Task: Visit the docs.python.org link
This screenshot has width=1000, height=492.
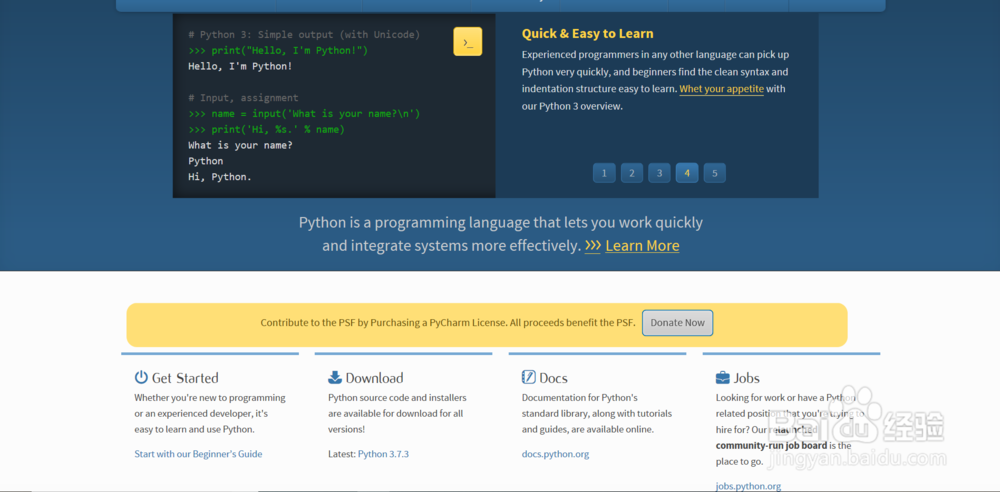Action: click(x=555, y=454)
